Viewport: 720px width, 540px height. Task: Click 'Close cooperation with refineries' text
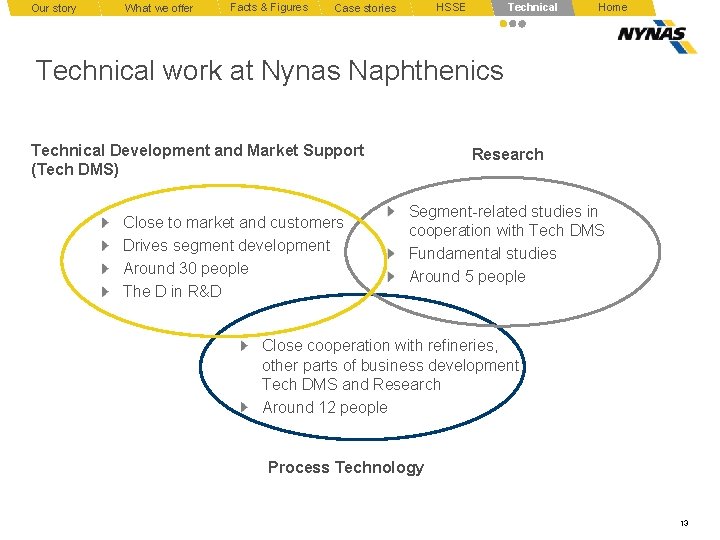[380, 345]
